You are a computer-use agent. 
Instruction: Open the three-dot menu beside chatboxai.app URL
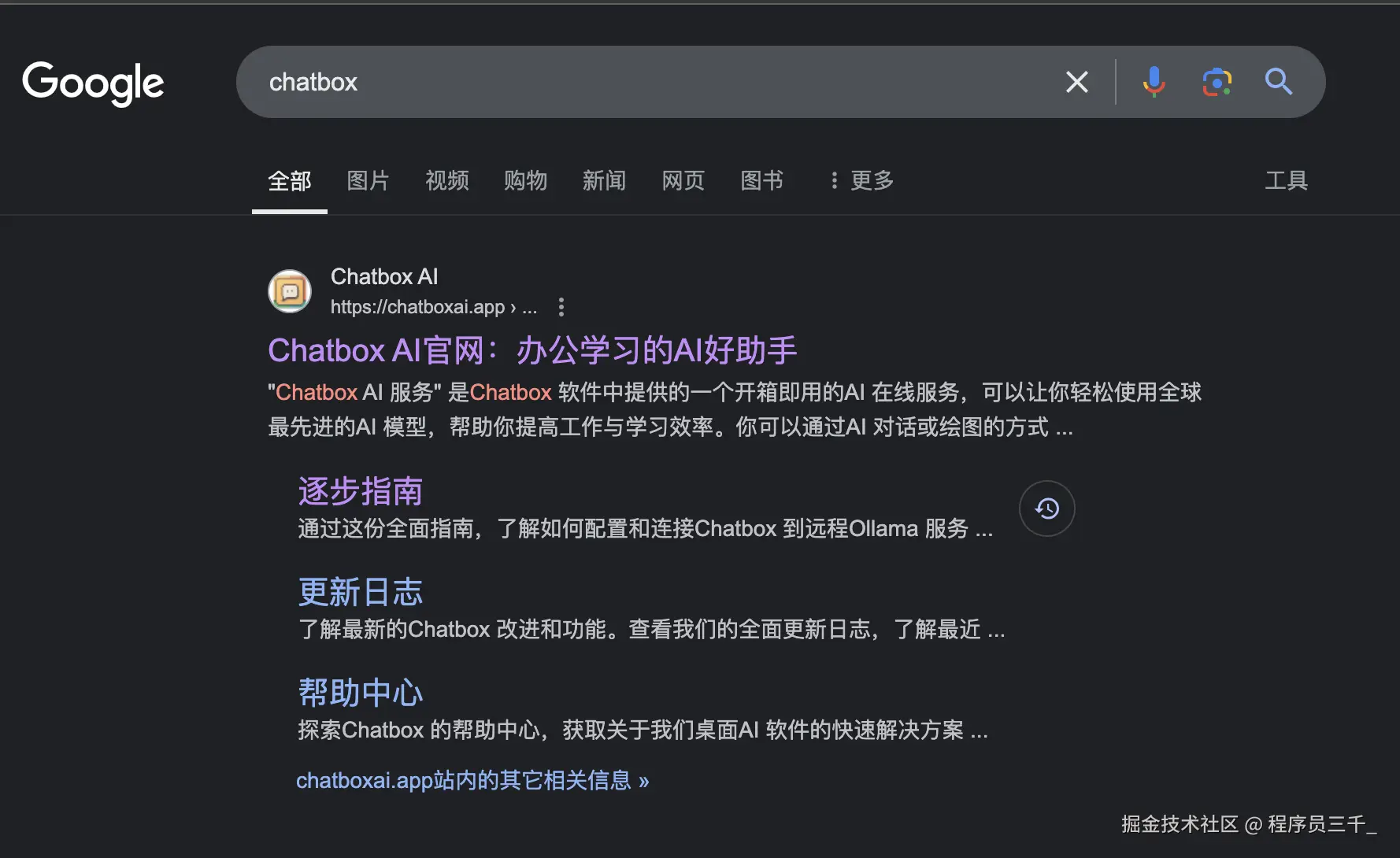561,307
